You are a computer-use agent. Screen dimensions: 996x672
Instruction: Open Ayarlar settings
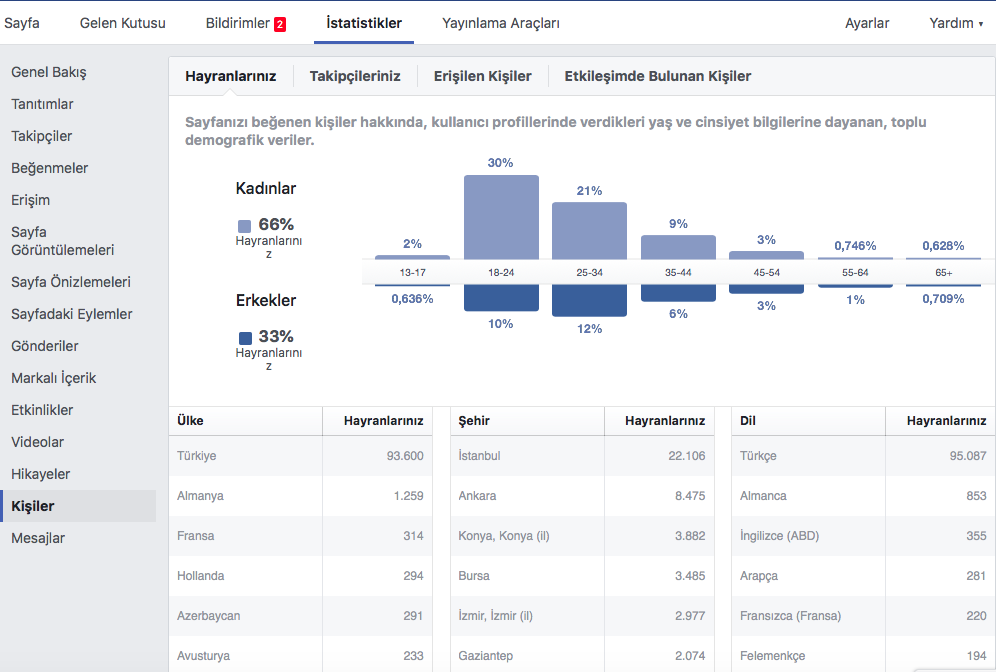click(867, 23)
